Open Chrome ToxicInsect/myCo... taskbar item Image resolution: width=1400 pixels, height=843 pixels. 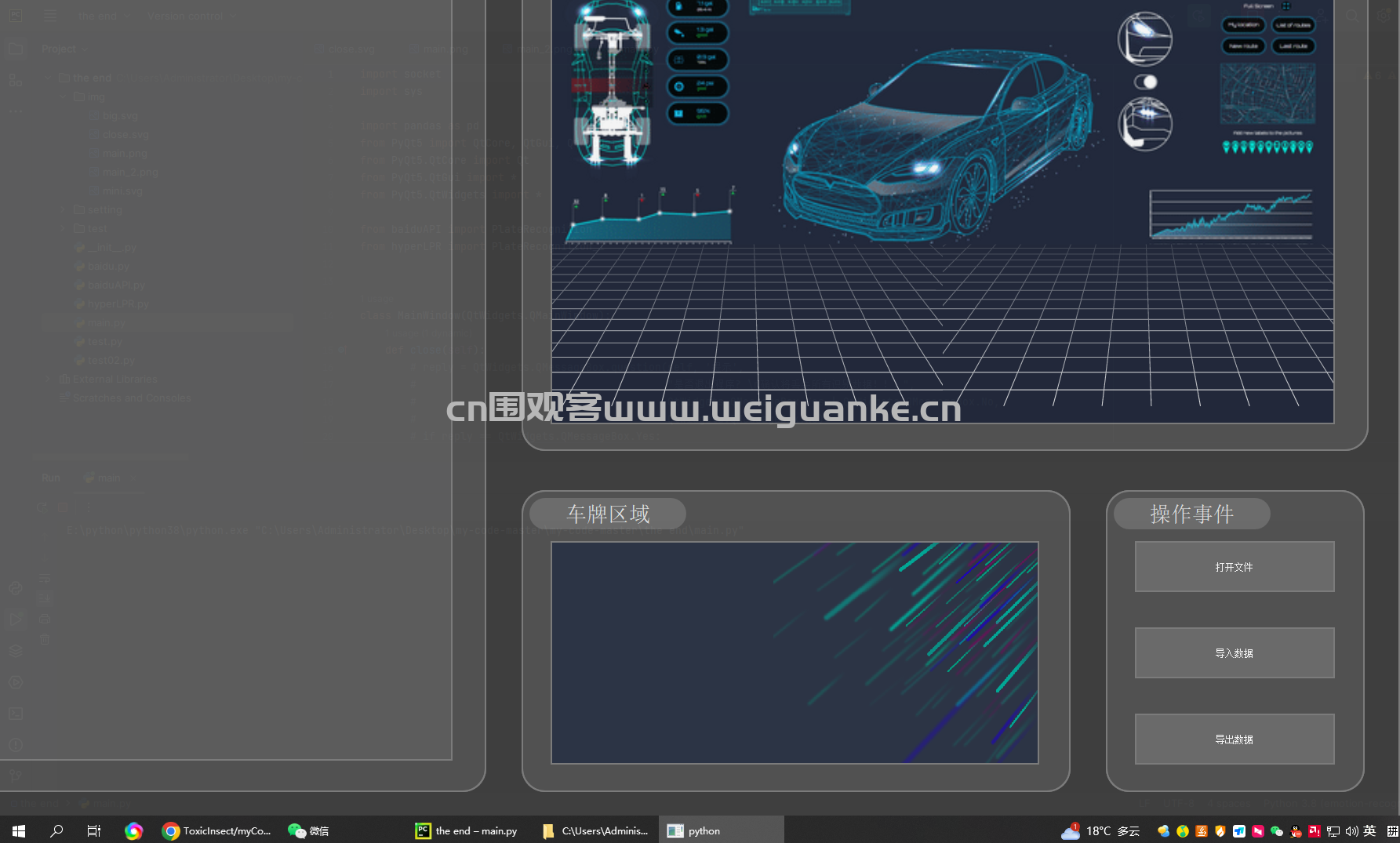(216, 830)
